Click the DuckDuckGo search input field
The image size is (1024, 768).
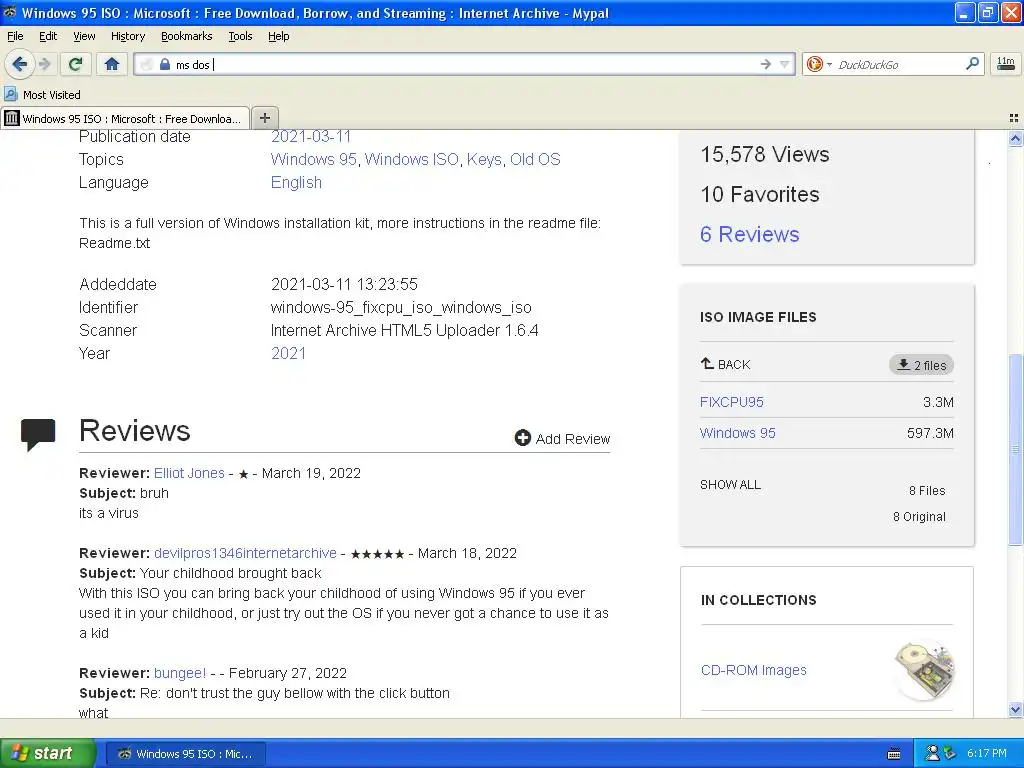(899, 64)
